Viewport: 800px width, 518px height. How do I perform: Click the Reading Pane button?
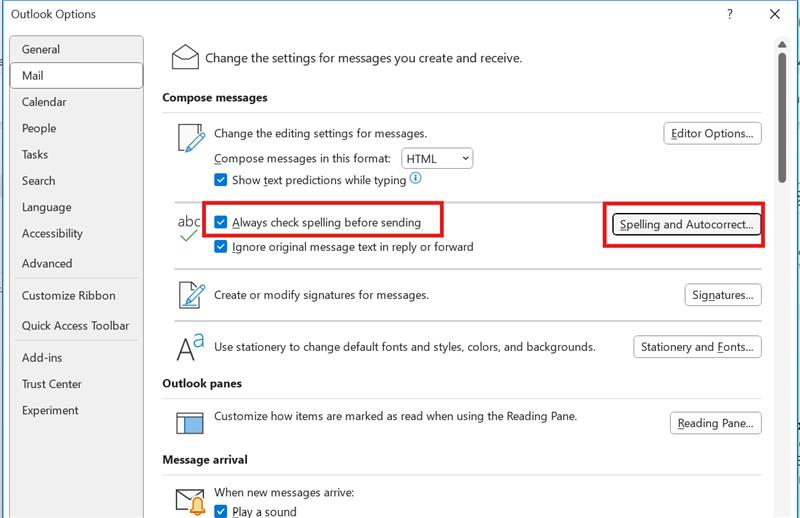715,423
